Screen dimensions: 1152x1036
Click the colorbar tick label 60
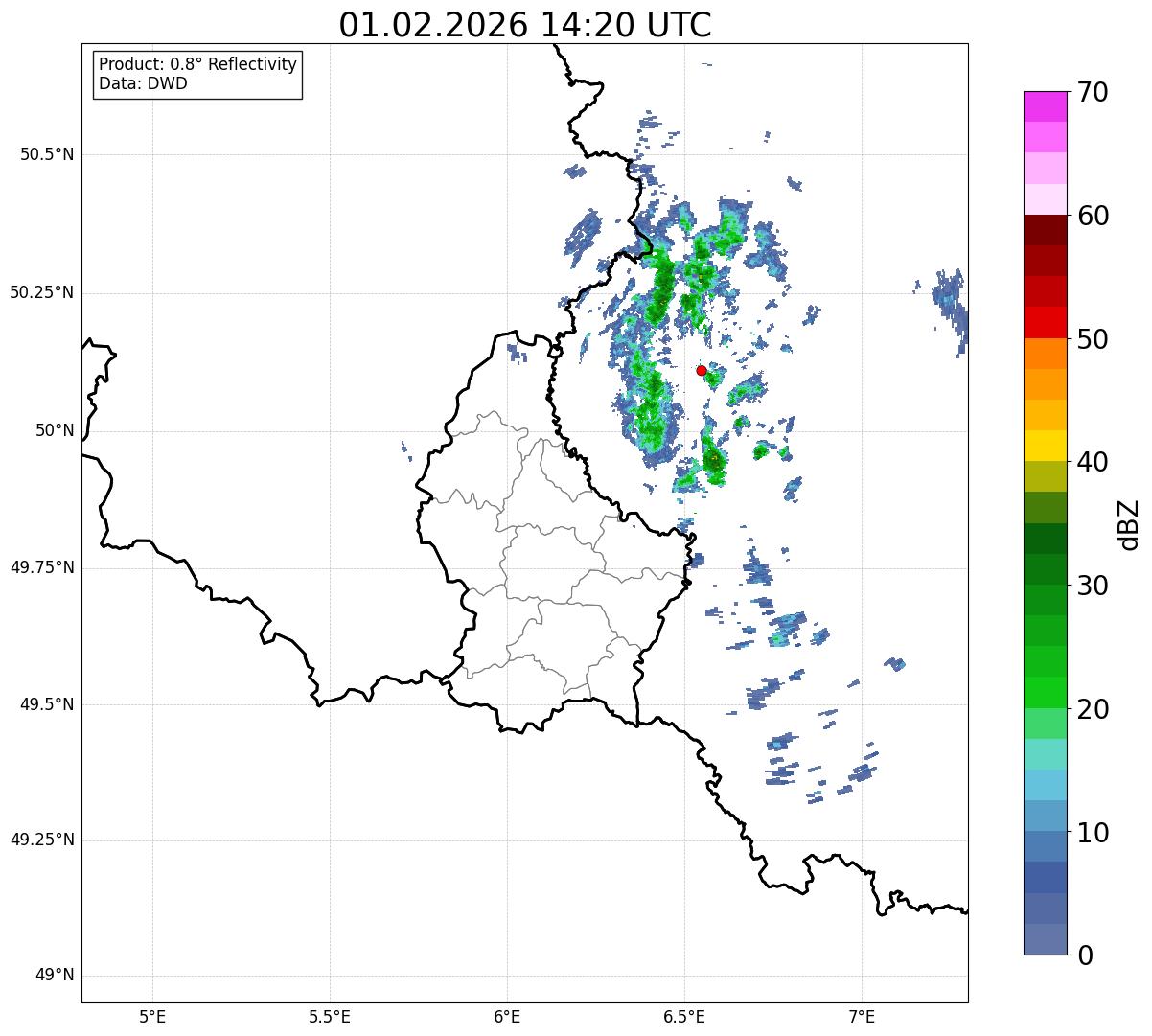1093,216
